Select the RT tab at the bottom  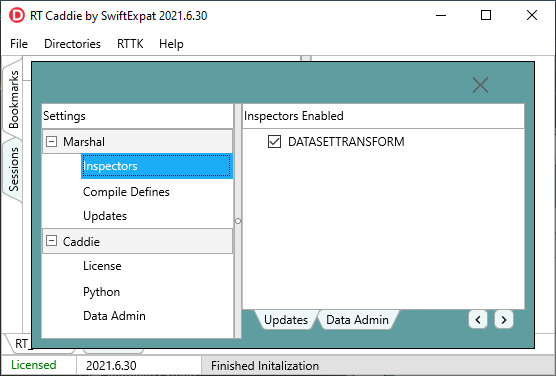pyautogui.click(x=21, y=343)
